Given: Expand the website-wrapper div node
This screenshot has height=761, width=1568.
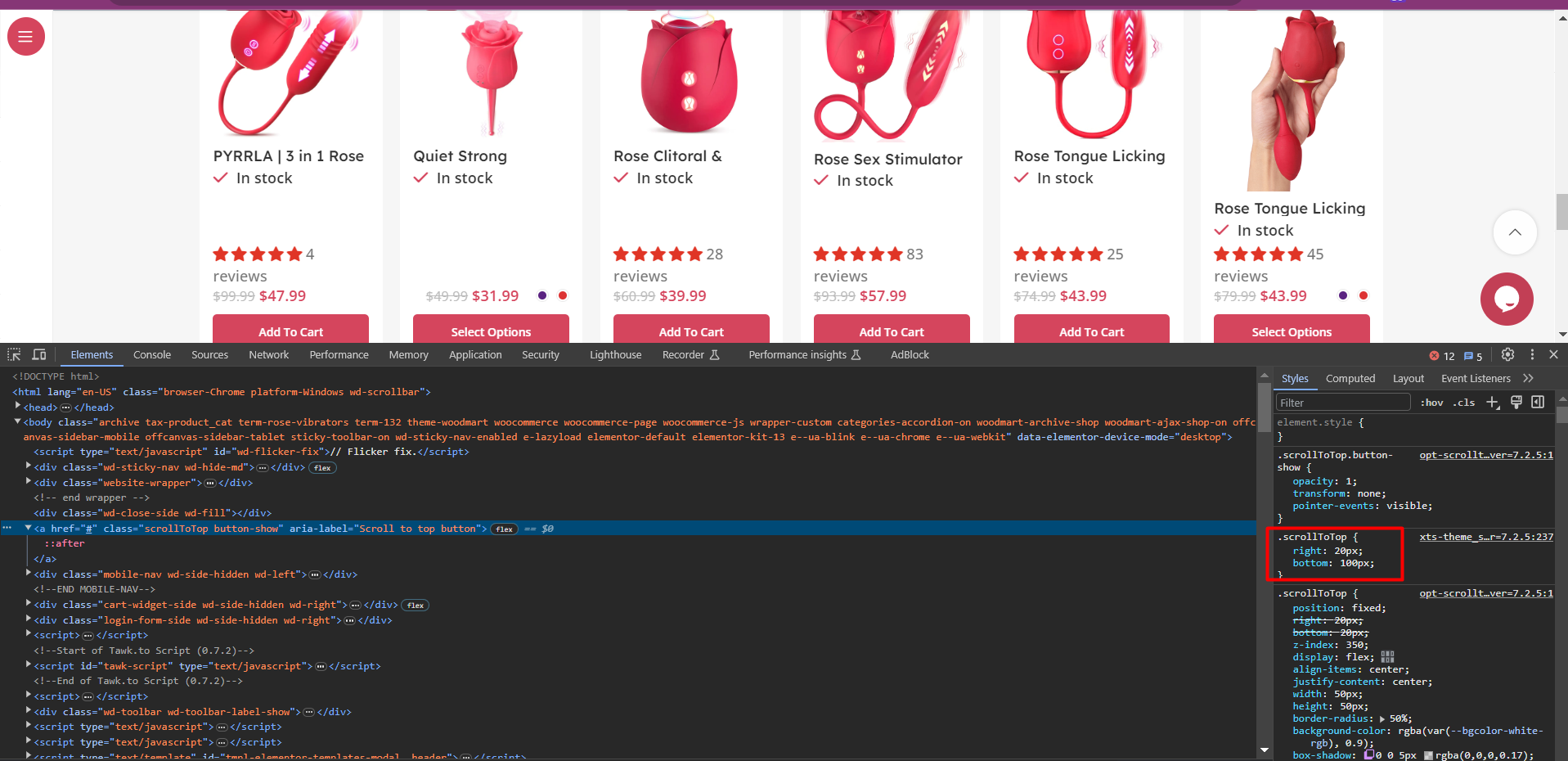Looking at the screenshot, I should click(28, 483).
